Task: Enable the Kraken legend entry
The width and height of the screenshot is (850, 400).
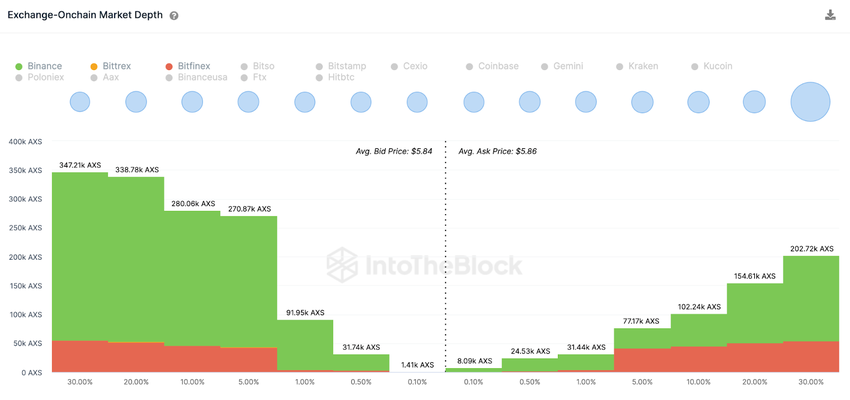Action: pyautogui.click(x=643, y=66)
